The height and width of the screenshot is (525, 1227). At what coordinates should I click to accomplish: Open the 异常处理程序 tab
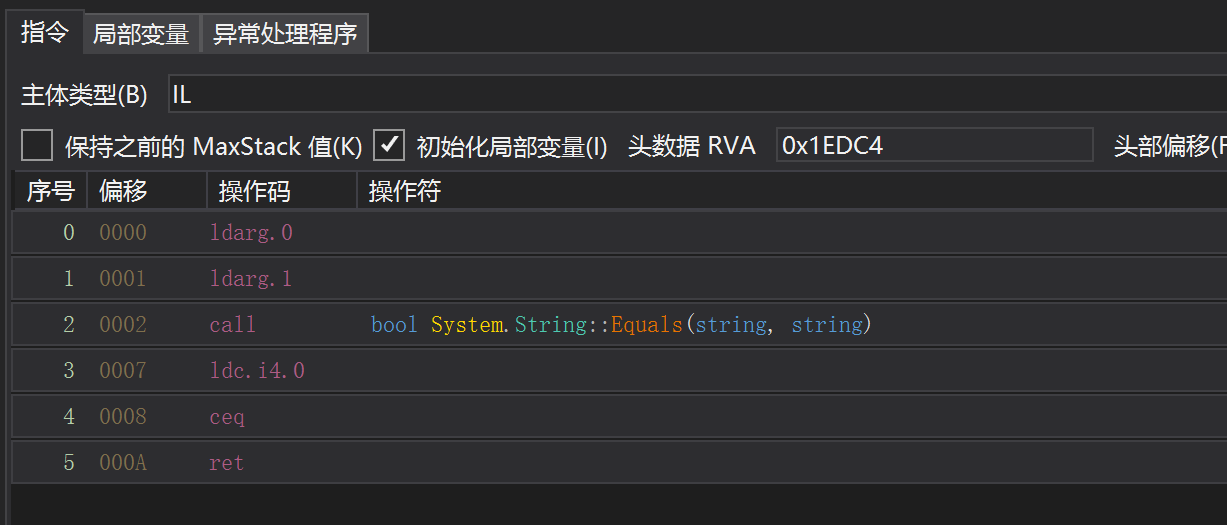(285, 34)
